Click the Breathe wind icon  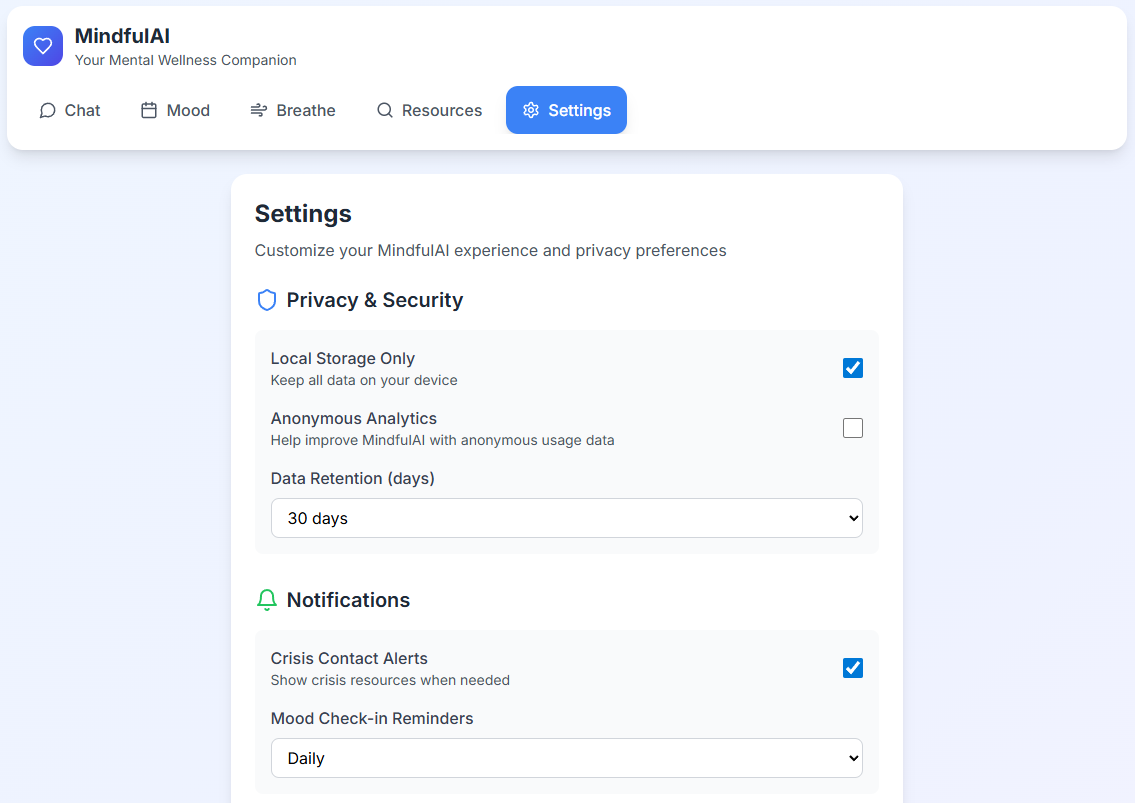pyautogui.click(x=259, y=110)
